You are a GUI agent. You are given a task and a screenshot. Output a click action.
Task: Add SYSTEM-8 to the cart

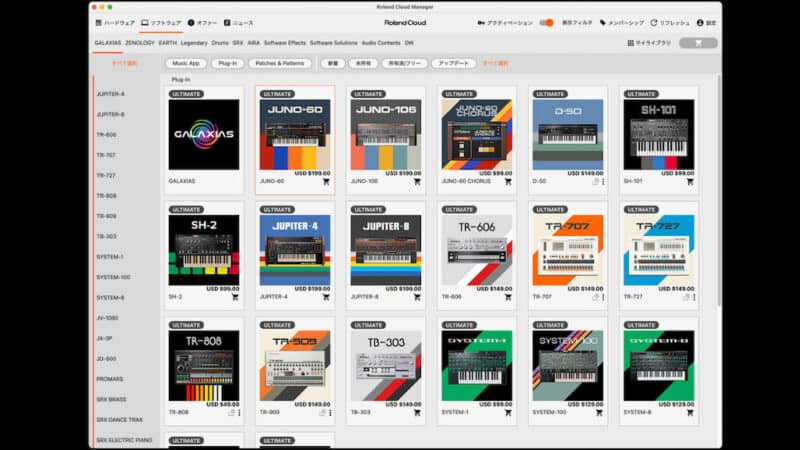(x=690, y=413)
